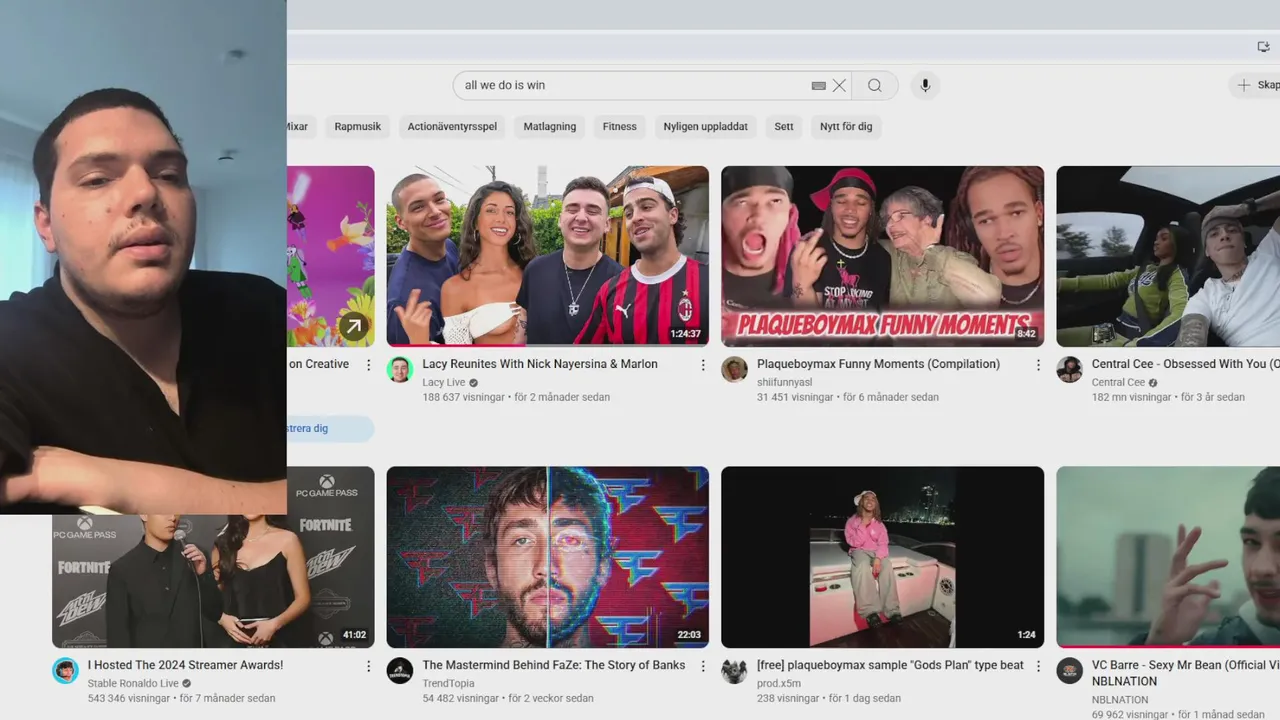Play Plaqueboymax Funny Moments thumbnail
The height and width of the screenshot is (720, 1280).
[882, 256]
